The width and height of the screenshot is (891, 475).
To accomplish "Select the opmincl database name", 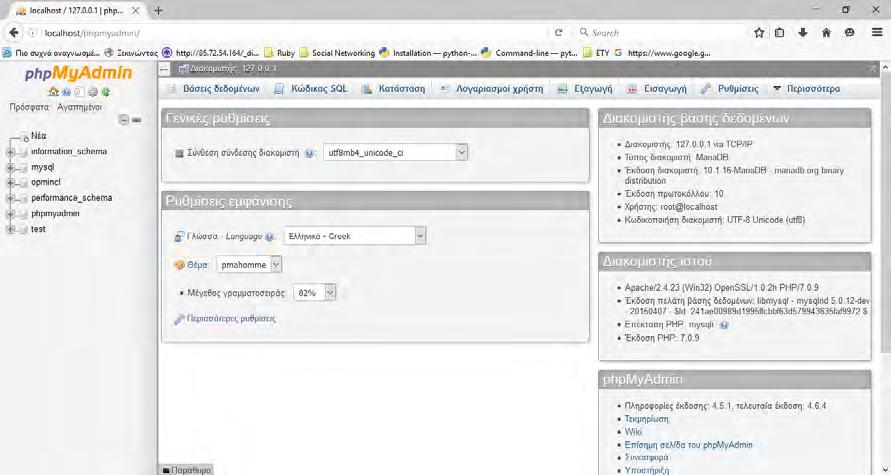I will [x=45, y=183].
